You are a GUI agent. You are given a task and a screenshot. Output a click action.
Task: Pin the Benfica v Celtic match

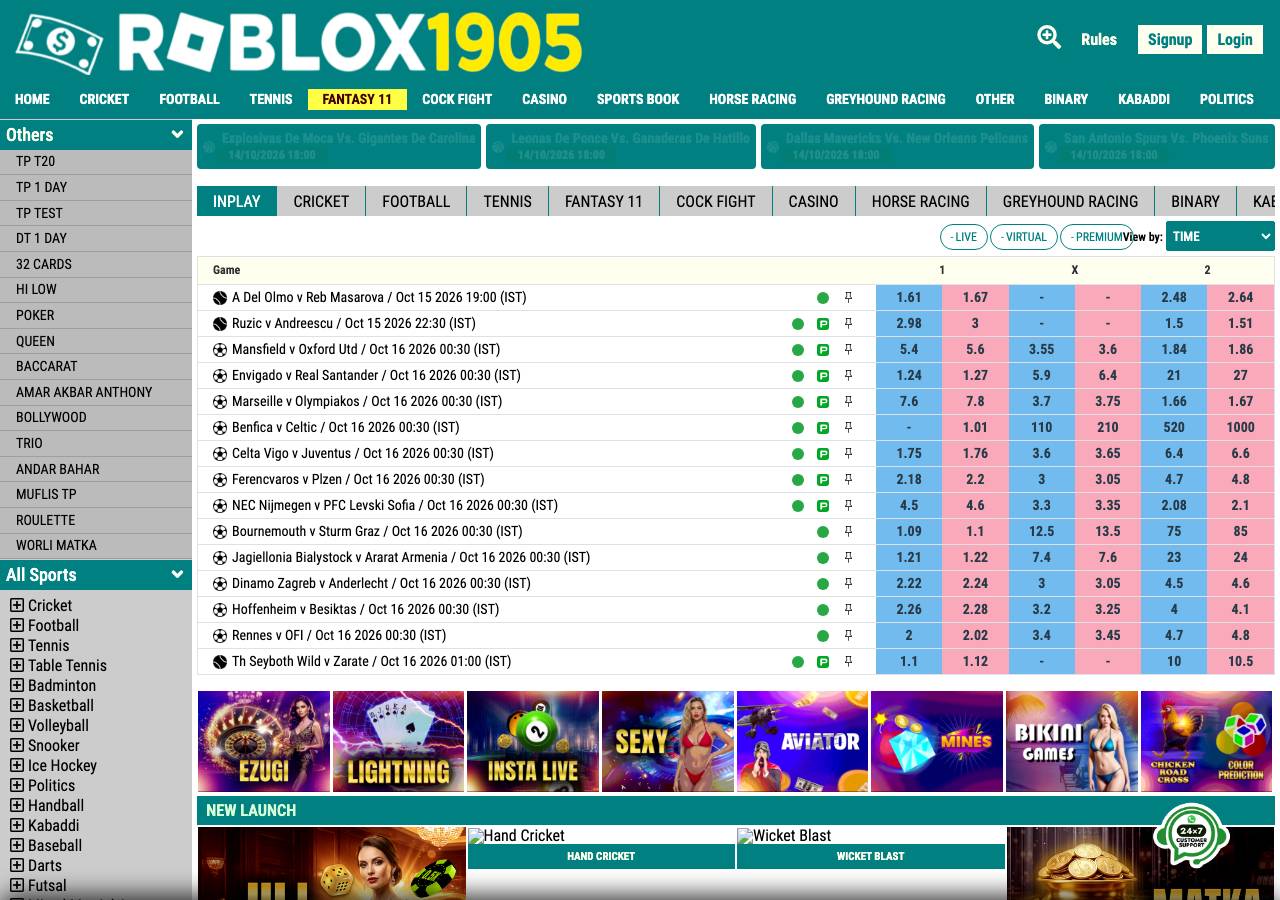pos(848,427)
